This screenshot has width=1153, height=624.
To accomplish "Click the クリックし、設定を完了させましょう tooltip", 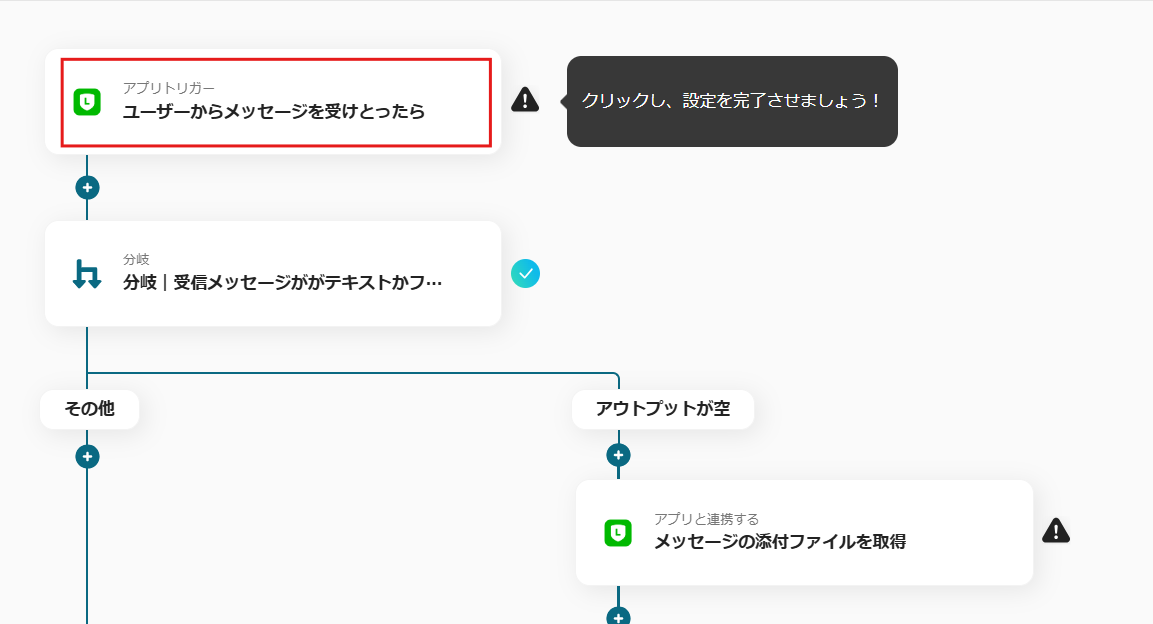I will tap(731, 101).
